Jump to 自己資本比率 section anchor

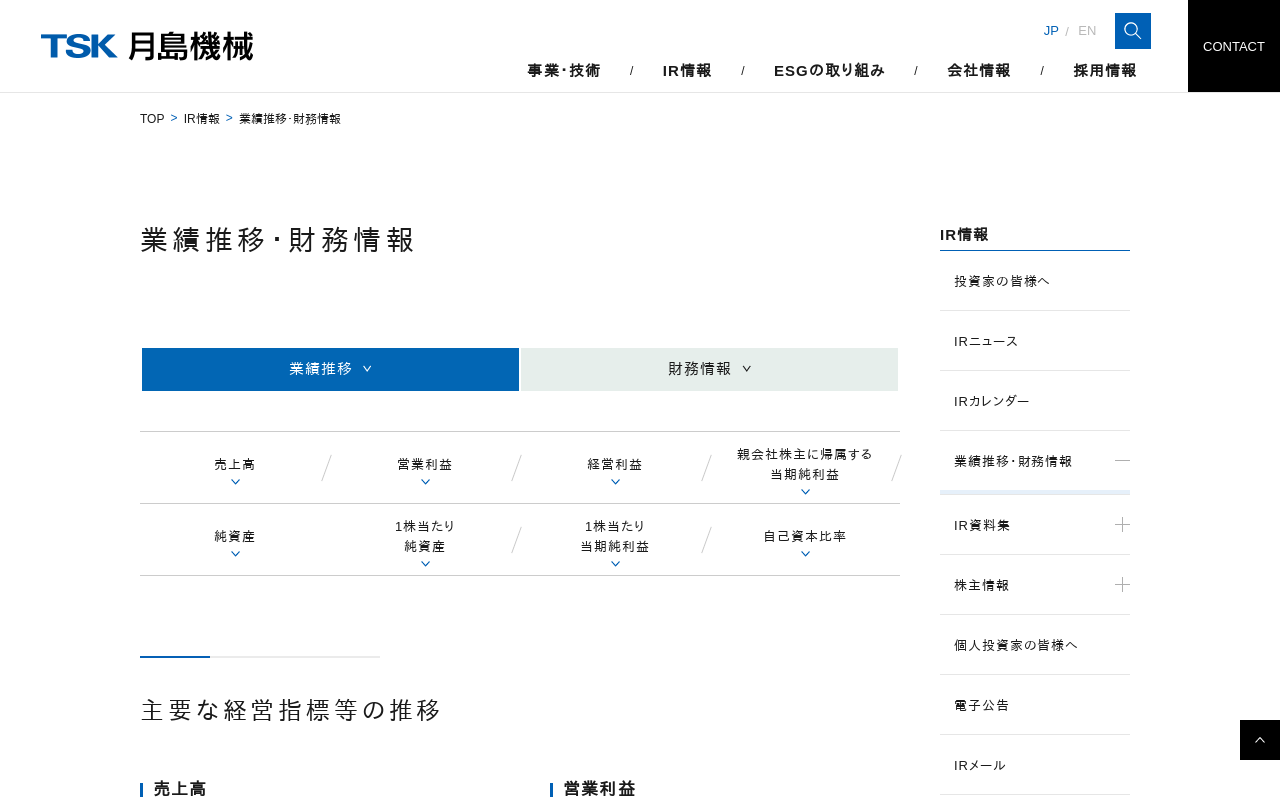805,540
